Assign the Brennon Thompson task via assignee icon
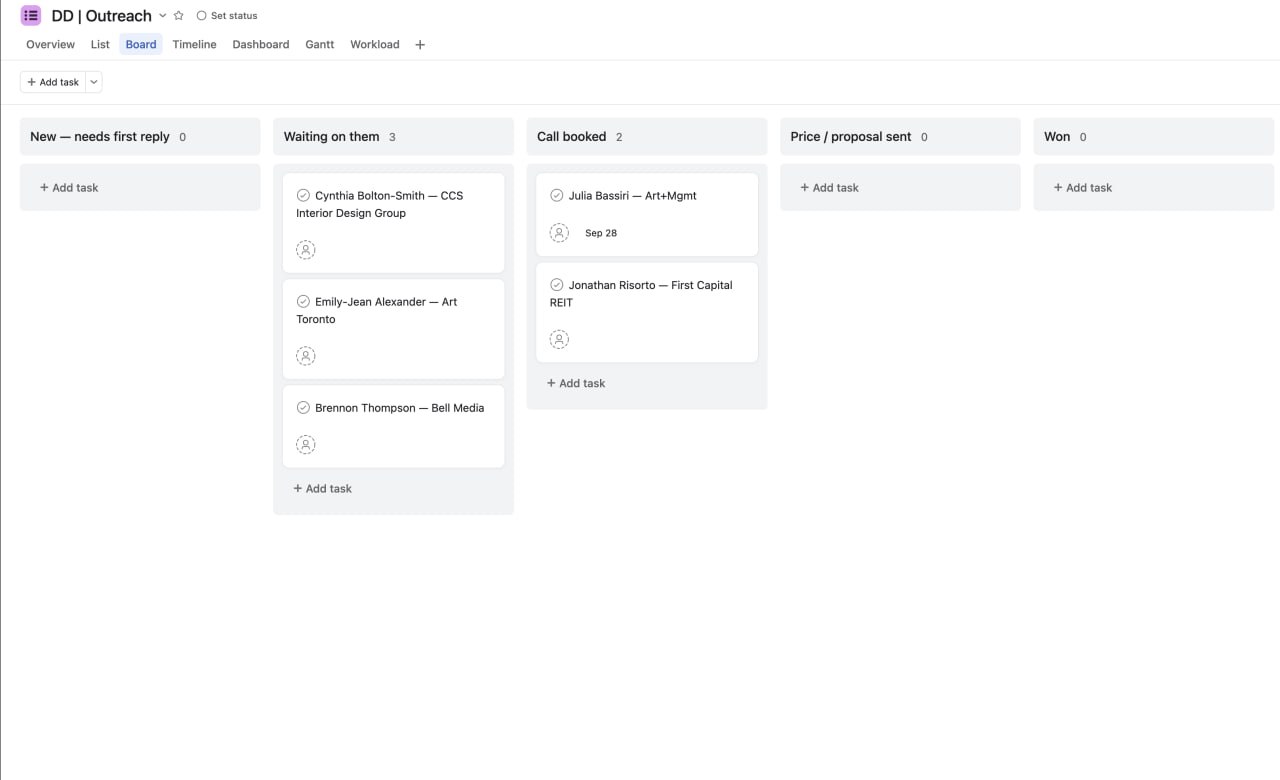The width and height of the screenshot is (1280, 780). tap(306, 444)
